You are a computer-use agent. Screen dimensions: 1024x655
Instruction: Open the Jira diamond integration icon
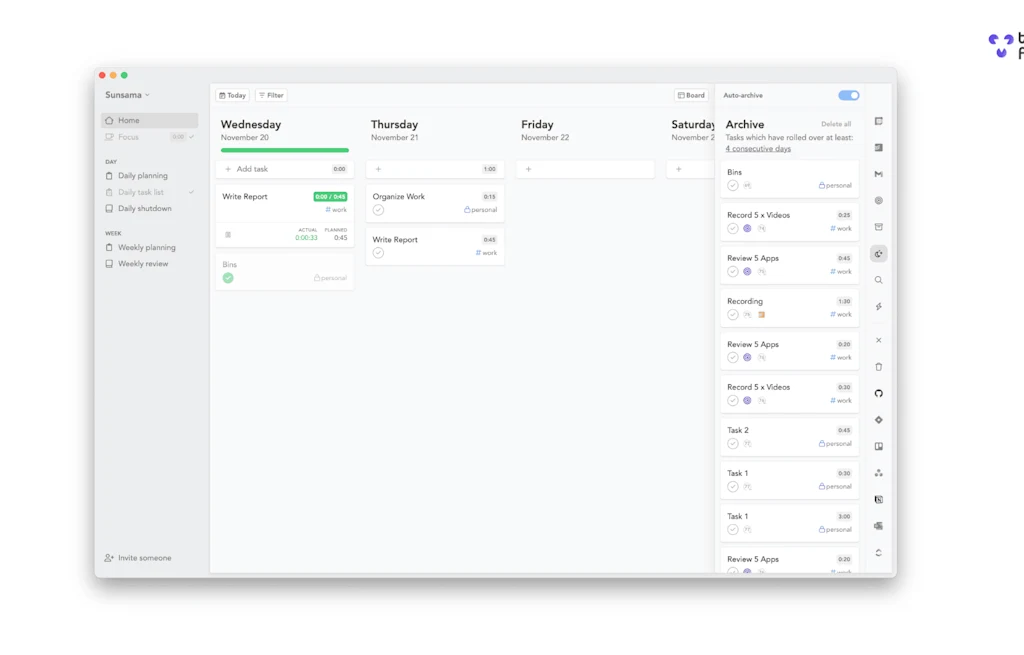[878, 420]
